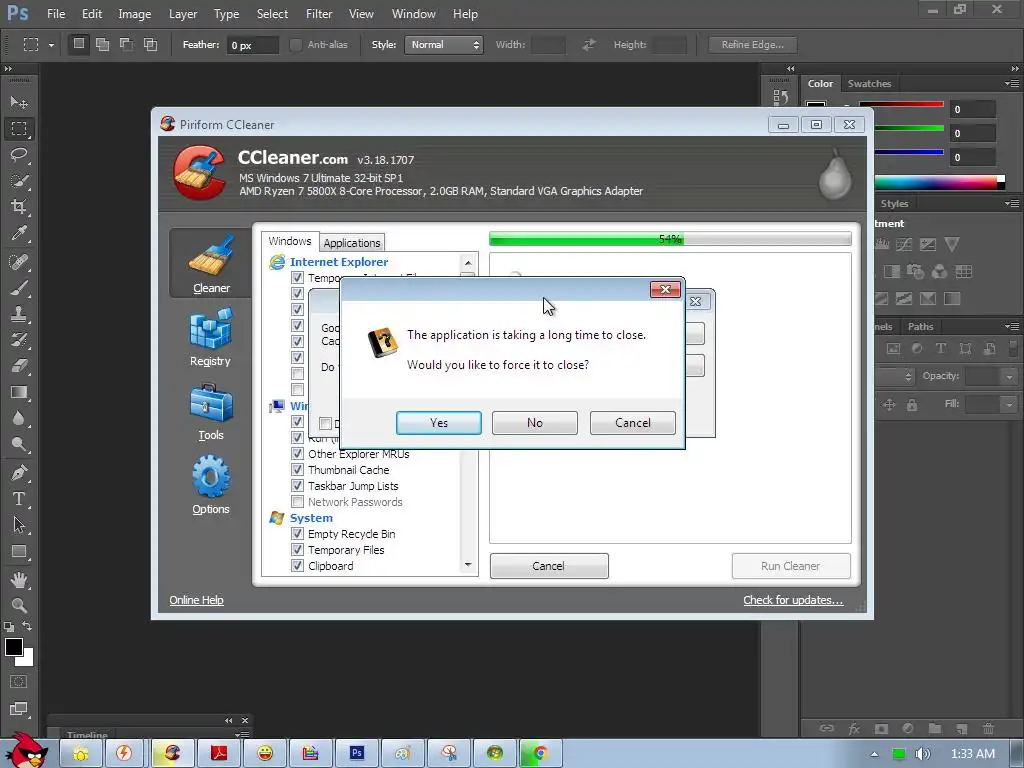1024x768 pixels.
Task: Toggle Quick Mask mode icon
Action: [18, 682]
